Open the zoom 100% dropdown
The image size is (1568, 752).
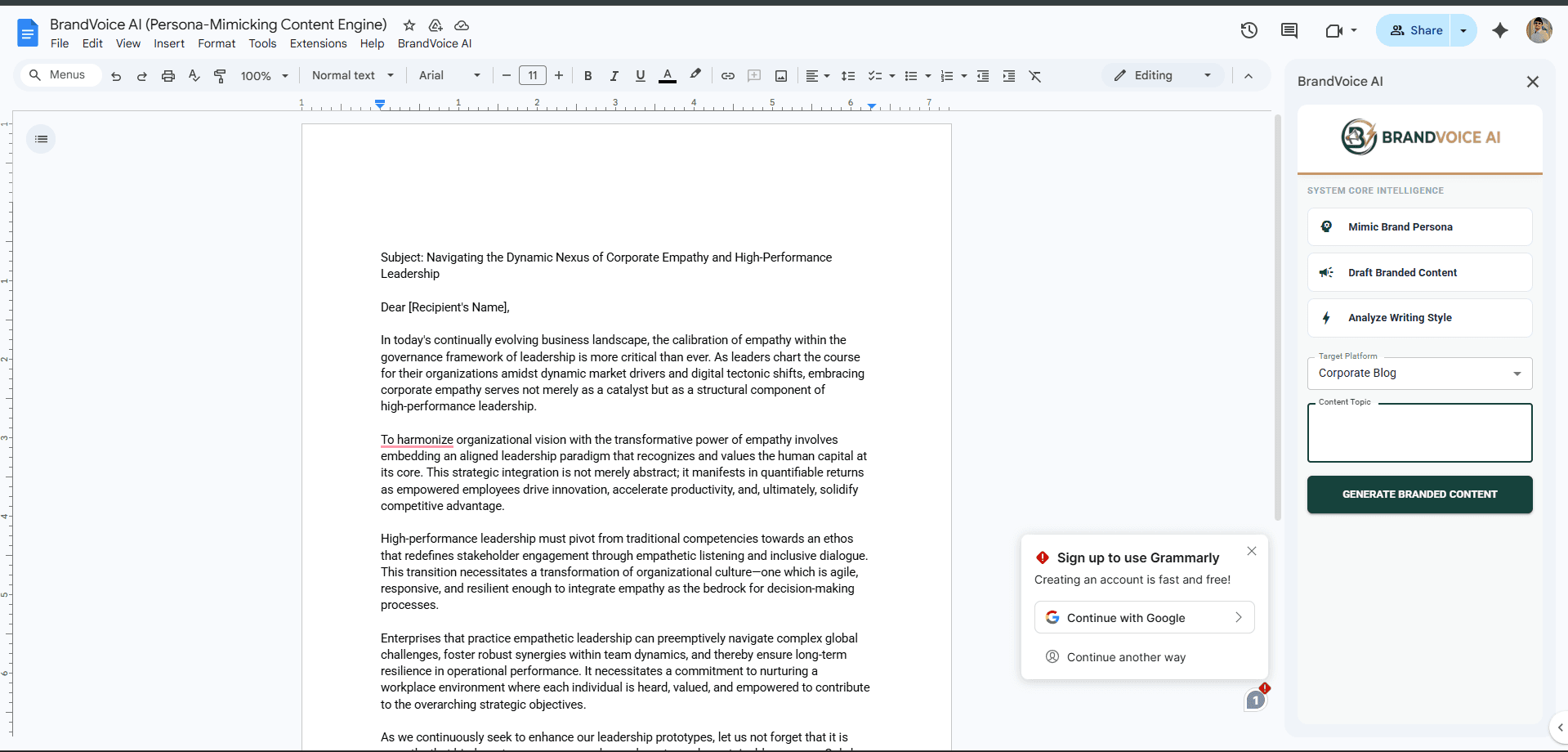[x=265, y=76]
